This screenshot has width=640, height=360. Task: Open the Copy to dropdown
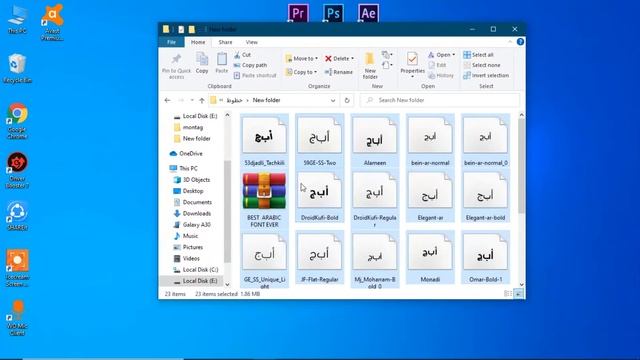[301, 72]
